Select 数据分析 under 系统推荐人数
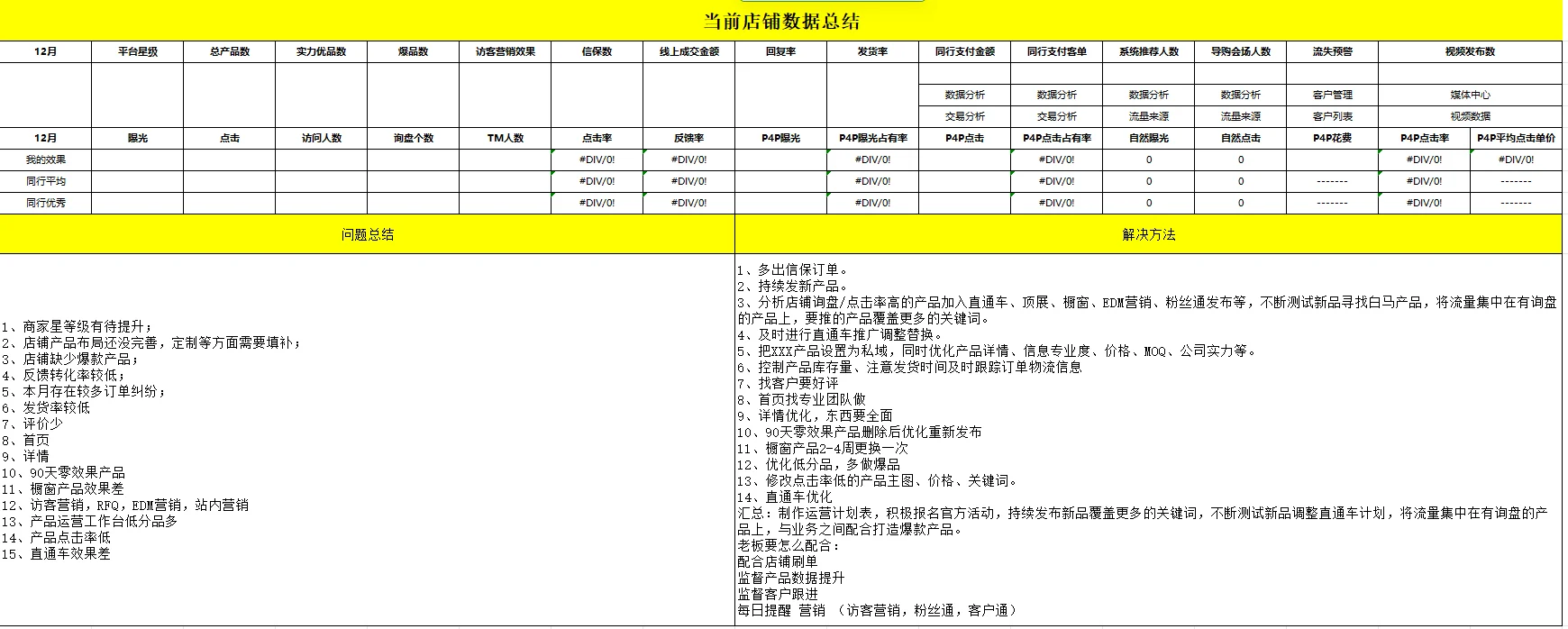Image resolution: width=1568 pixels, height=629 pixels. [1149, 95]
